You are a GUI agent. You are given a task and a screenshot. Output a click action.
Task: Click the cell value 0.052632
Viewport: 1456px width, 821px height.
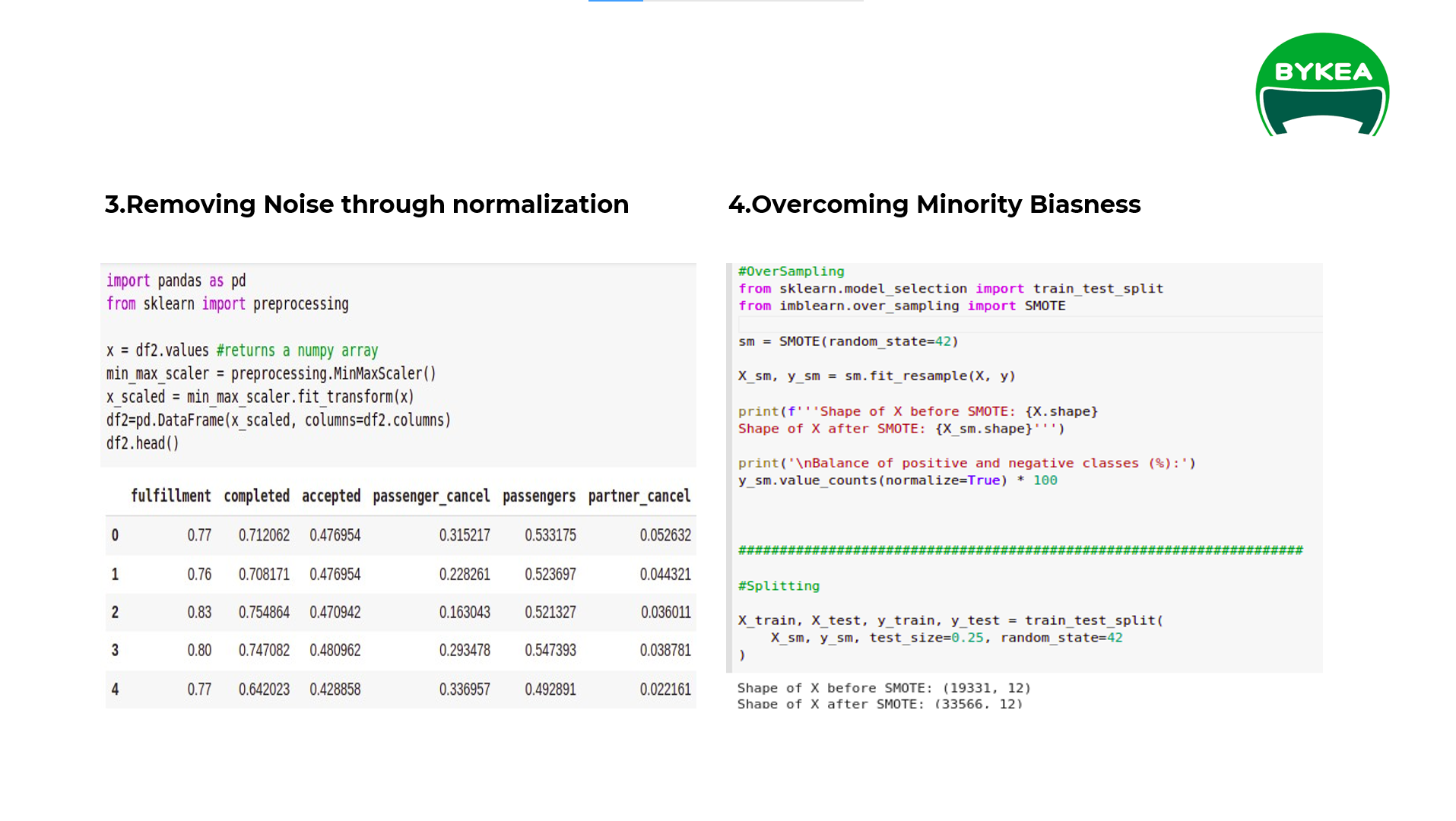point(665,535)
